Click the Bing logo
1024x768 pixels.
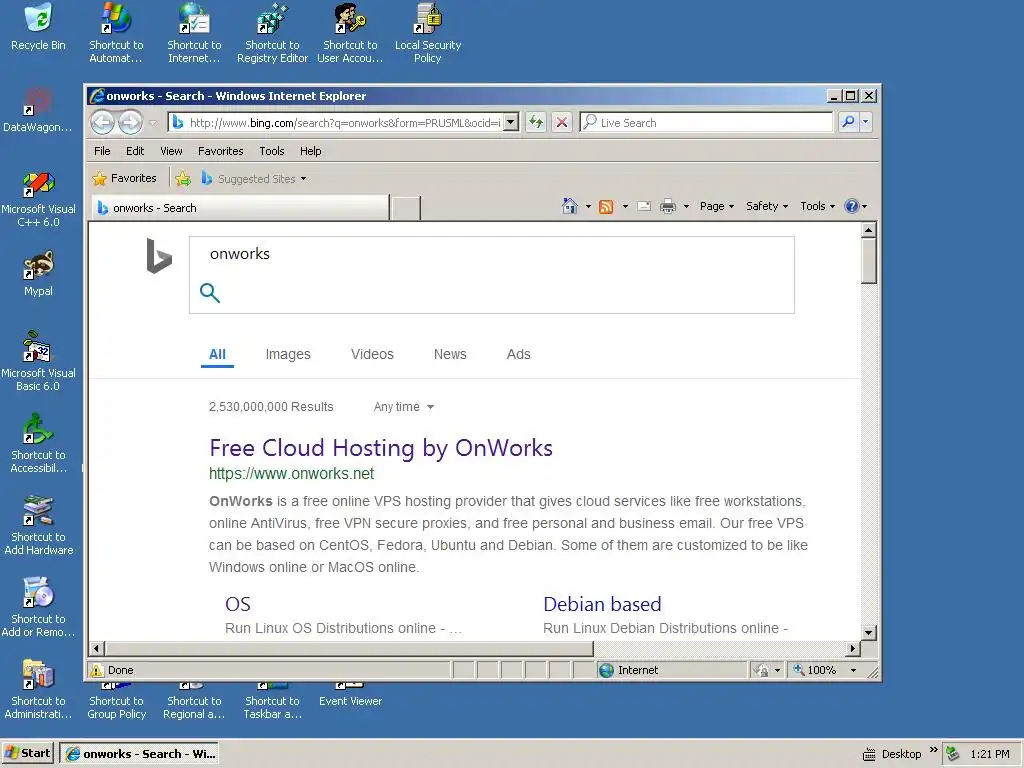click(159, 256)
